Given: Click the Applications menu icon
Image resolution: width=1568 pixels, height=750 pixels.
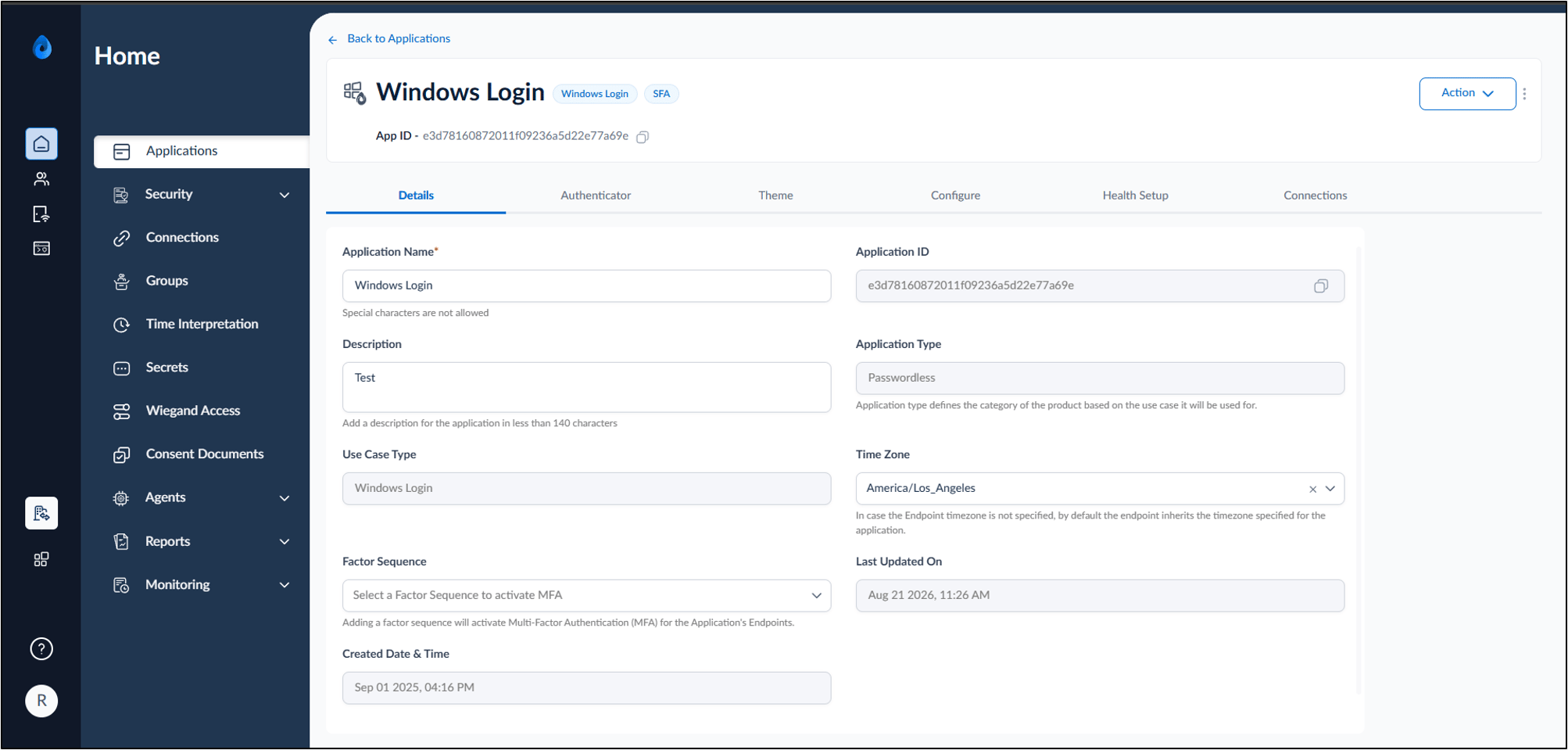Looking at the screenshot, I should pos(122,152).
